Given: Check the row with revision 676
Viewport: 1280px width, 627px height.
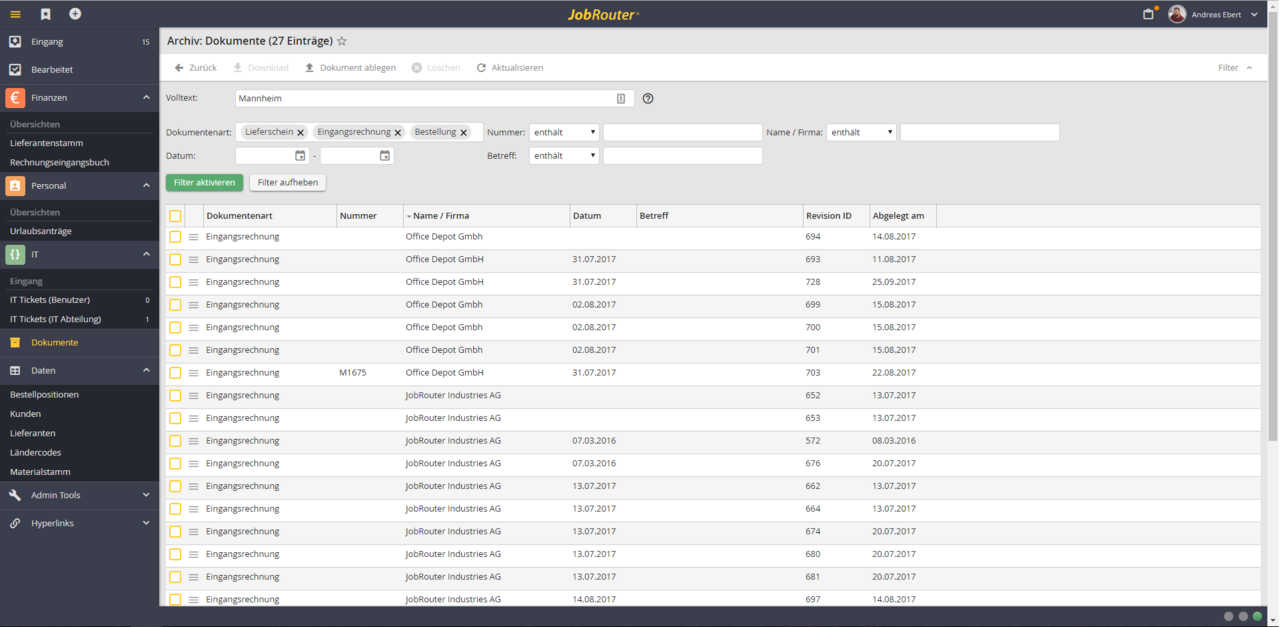Looking at the screenshot, I should (175, 464).
